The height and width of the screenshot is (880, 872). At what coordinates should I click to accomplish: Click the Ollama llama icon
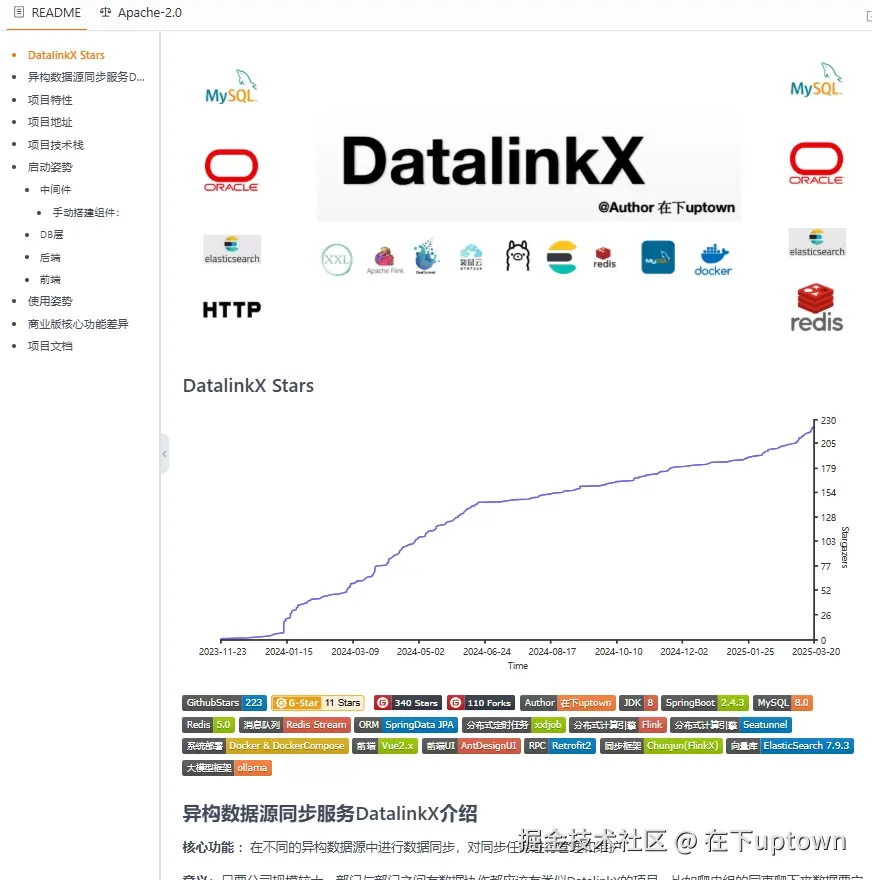tap(517, 257)
